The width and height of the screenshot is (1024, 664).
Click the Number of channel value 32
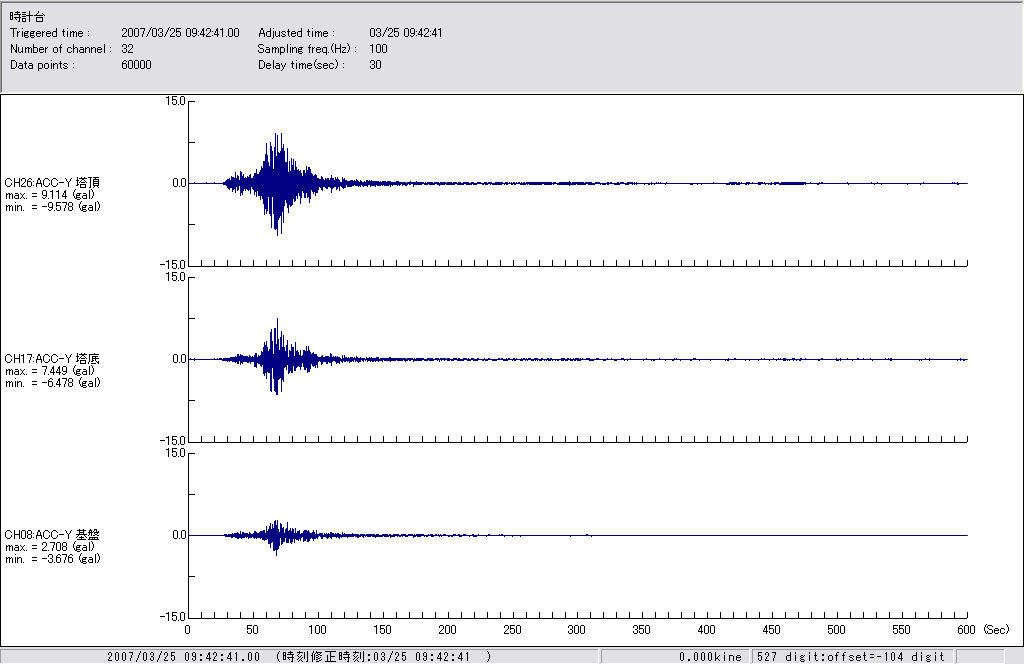[127, 49]
